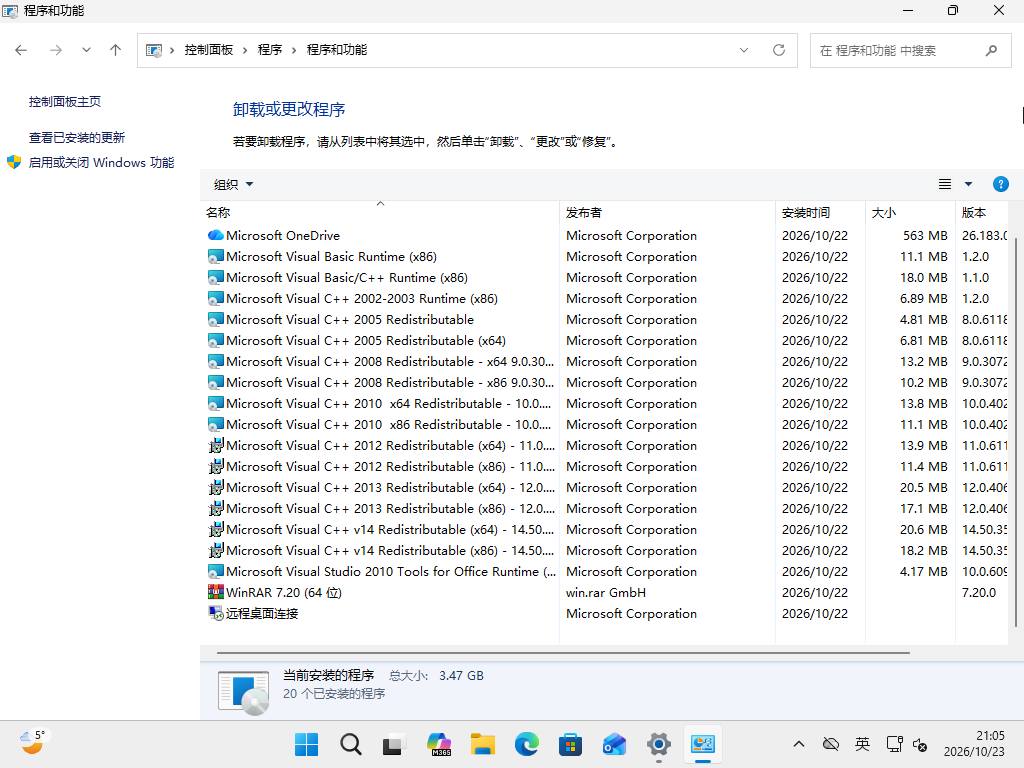The height and width of the screenshot is (768, 1024).
Task: Click 程序 breadcrumb segment
Action: (270, 50)
